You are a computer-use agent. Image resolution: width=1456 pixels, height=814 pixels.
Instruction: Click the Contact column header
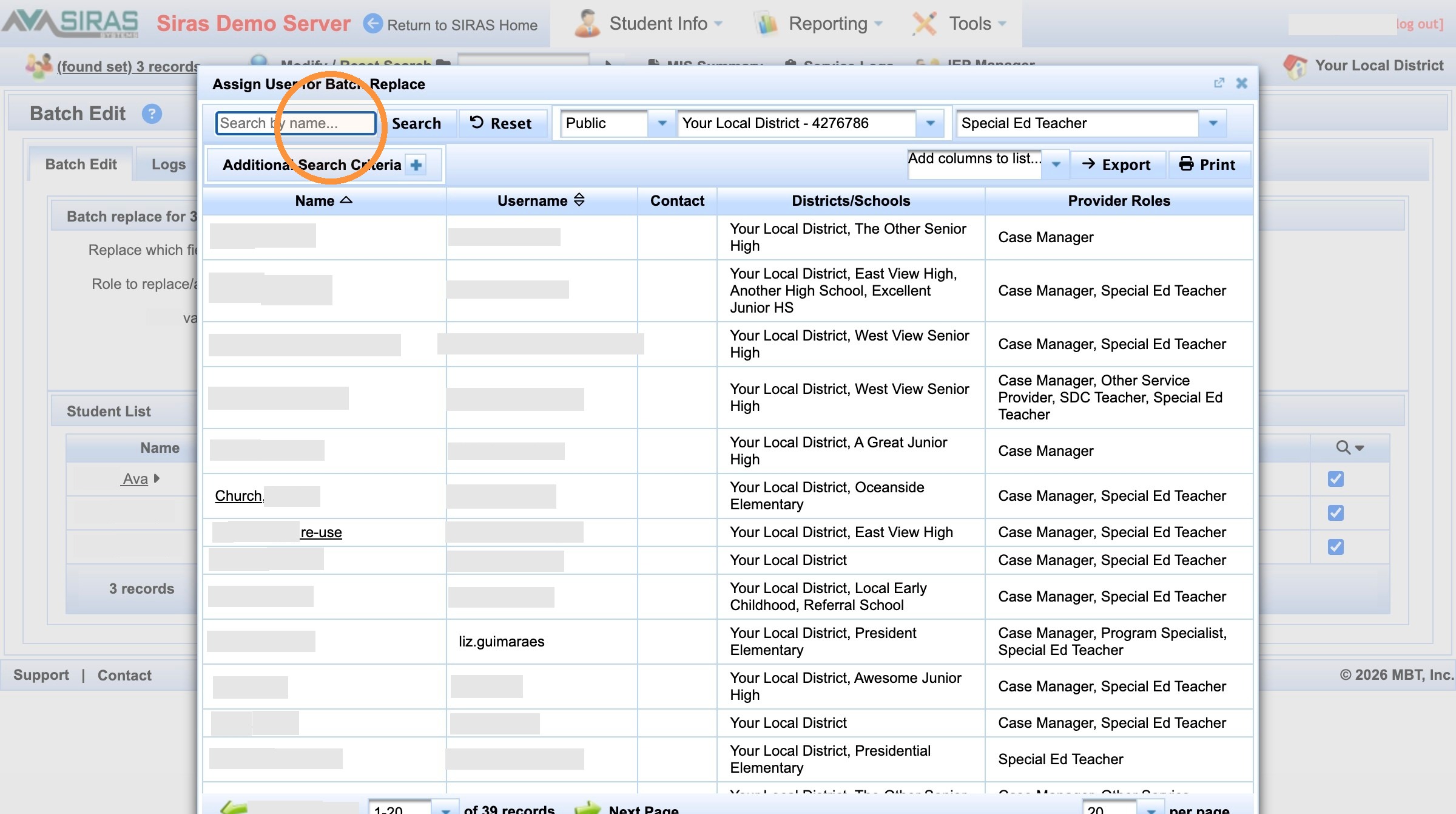(x=677, y=200)
